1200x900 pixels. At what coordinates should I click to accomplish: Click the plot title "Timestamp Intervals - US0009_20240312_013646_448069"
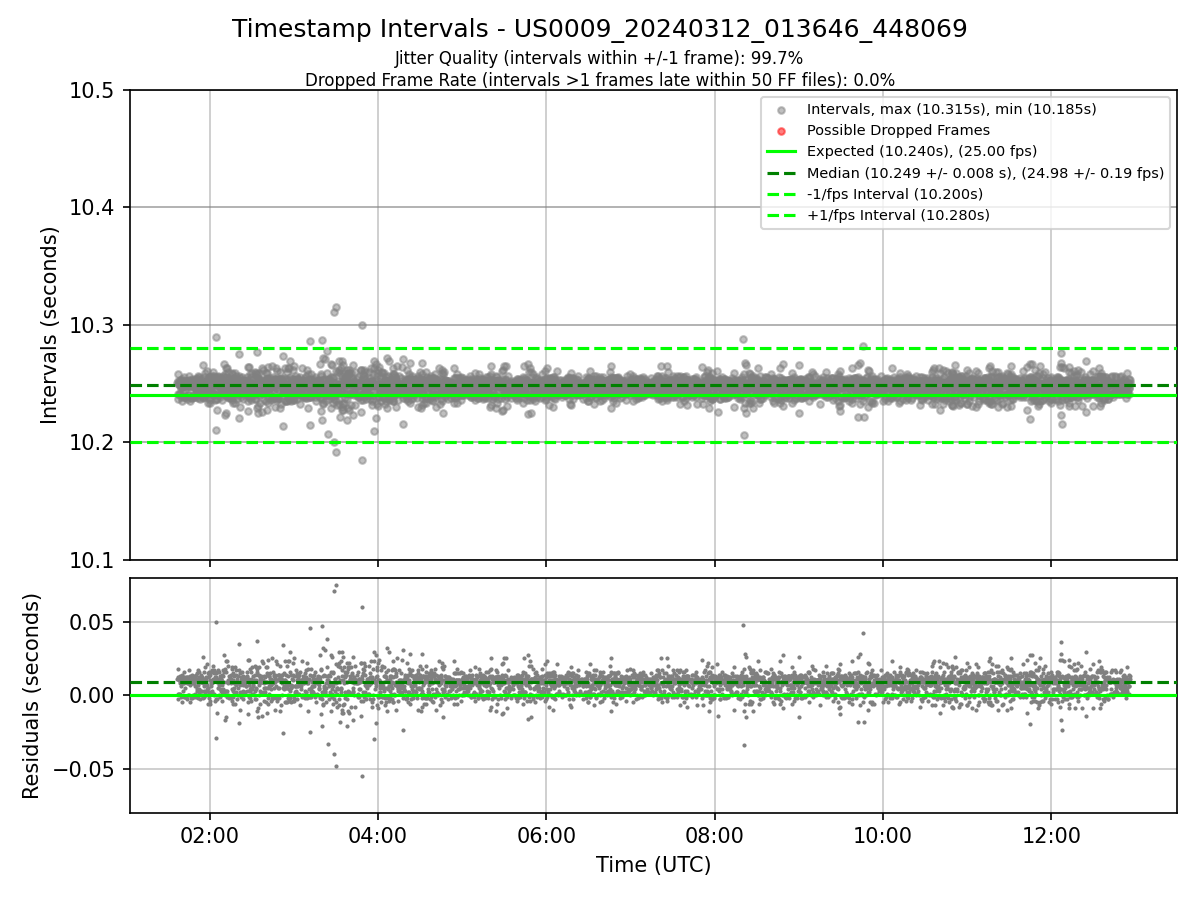[600, 29]
